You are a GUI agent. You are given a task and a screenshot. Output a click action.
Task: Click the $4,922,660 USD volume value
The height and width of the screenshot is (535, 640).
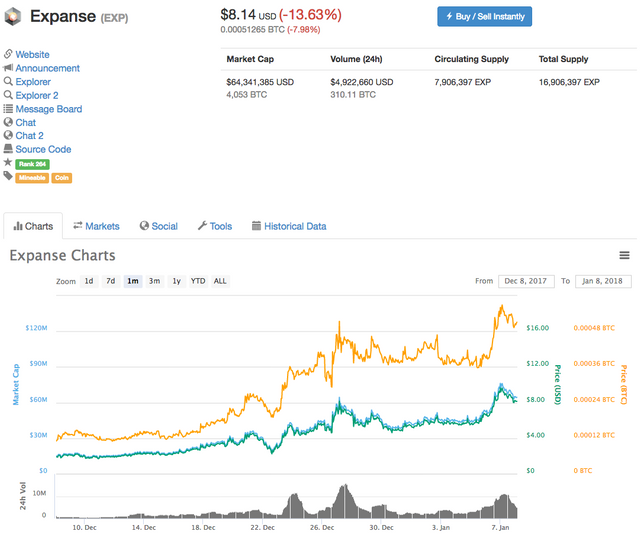point(362,82)
